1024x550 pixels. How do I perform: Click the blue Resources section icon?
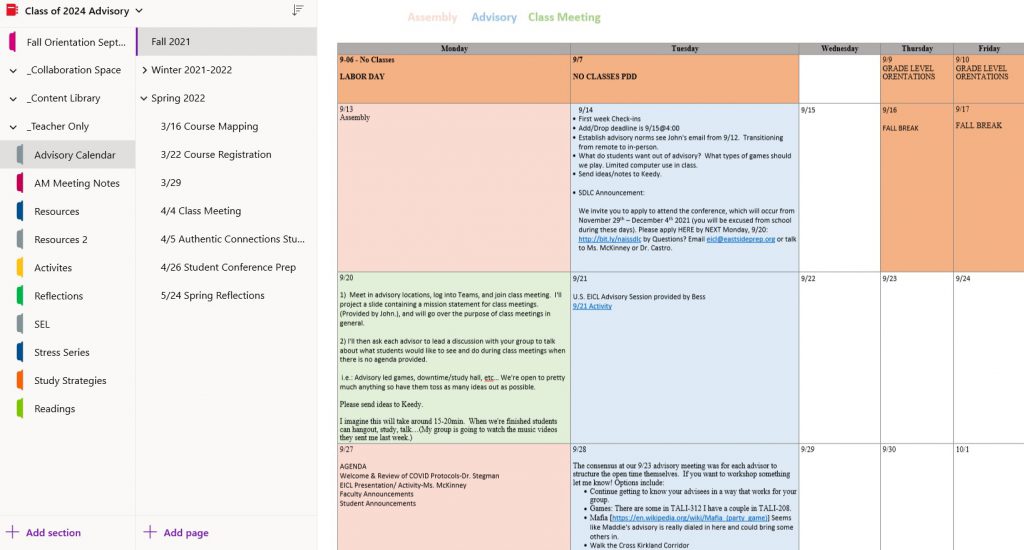20,212
